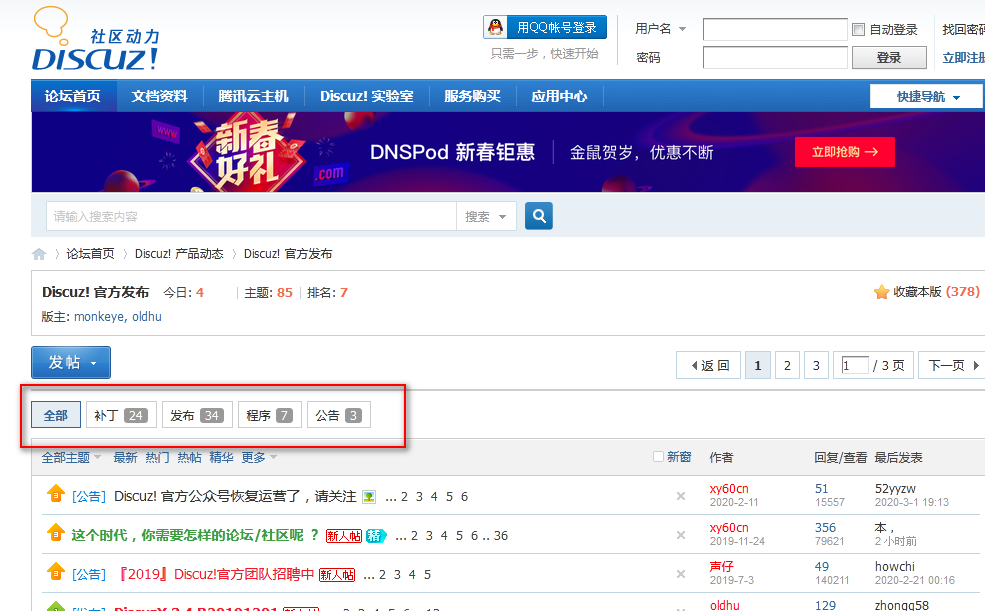
Task: Click the QQ penguin login icon
Action: pos(496,27)
